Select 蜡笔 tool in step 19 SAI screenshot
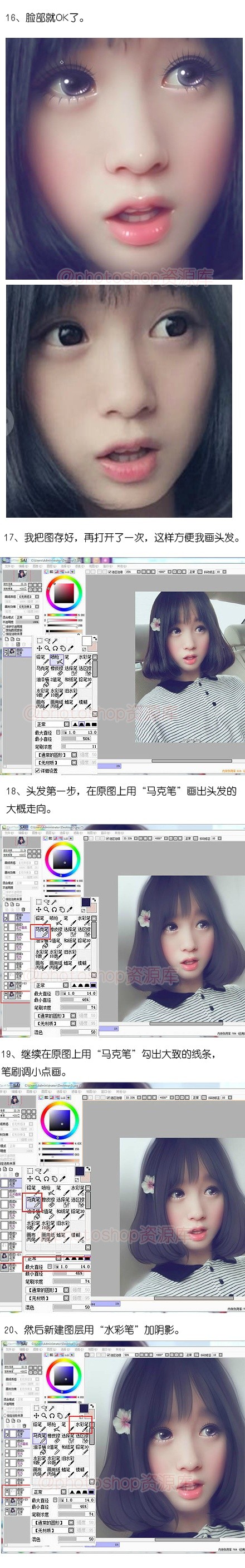 (62, 1238)
